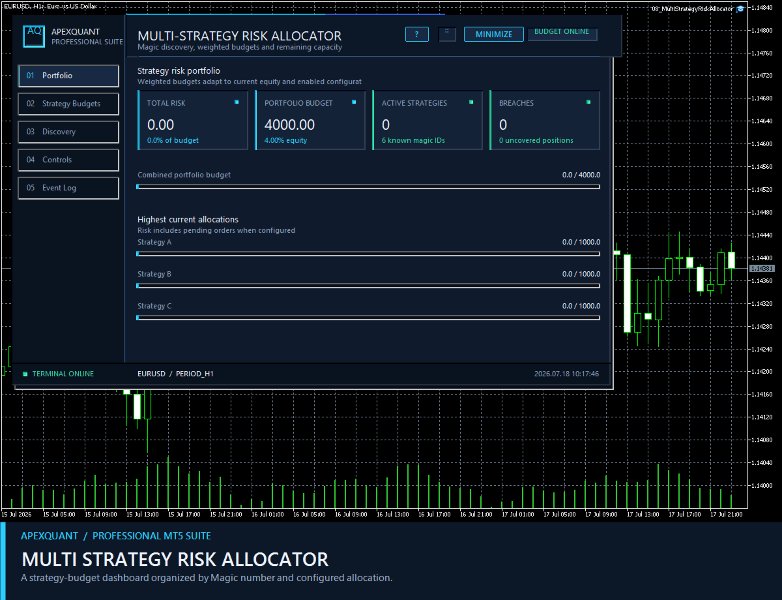Click the small dark button beside the help button
This screenshot has width=782, height=600.
click(447, 34)
